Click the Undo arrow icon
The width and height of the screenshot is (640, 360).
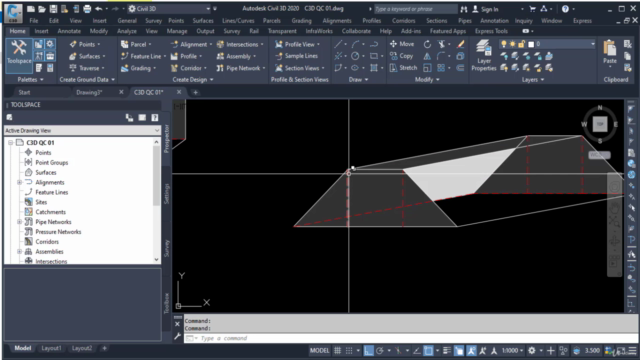(98, 9)
